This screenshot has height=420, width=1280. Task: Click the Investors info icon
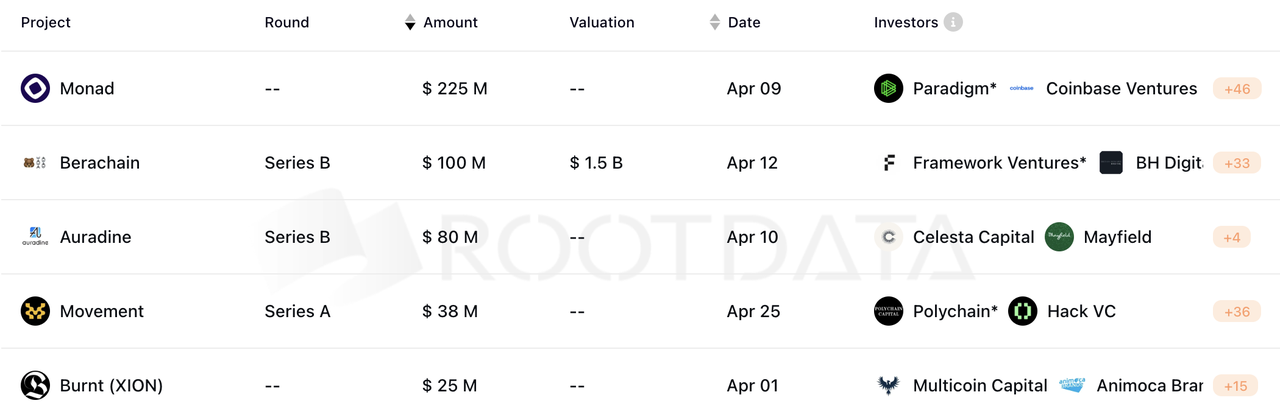[953, 22]
